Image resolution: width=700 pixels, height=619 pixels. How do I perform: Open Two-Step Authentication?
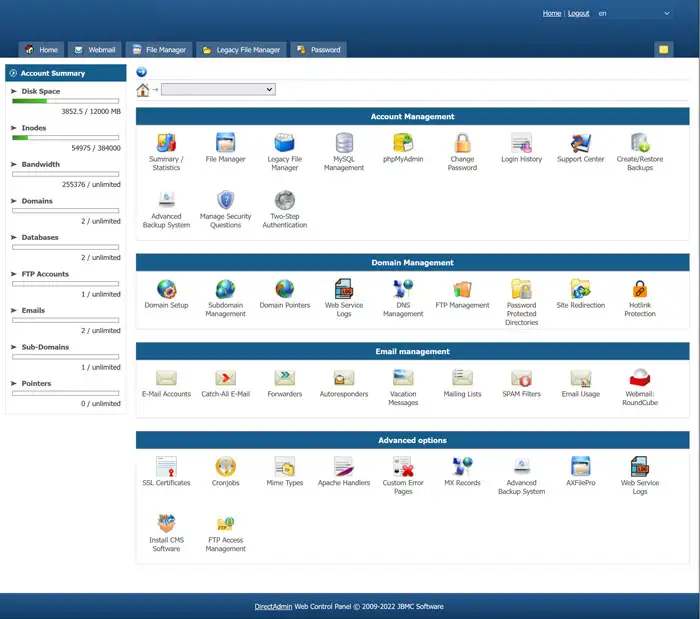coord(284,209)
